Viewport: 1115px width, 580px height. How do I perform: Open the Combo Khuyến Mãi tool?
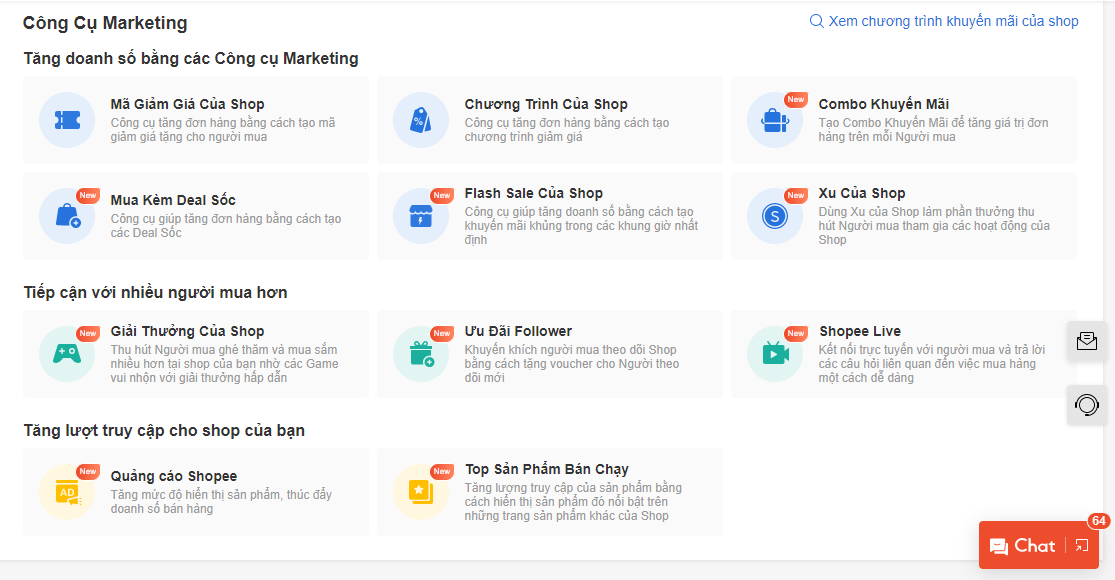[x=775, y=120]
